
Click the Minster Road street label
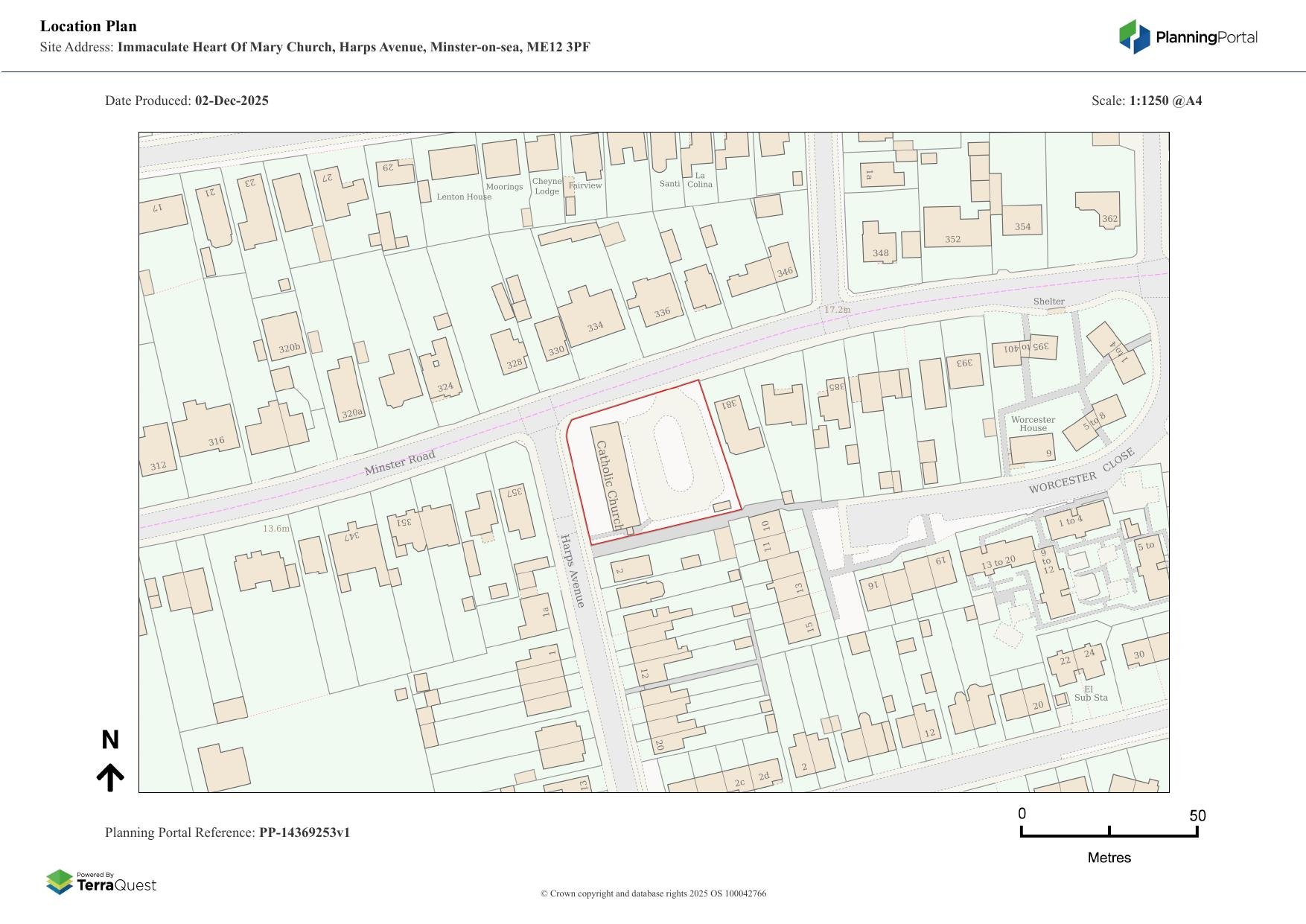pos(399,462)
